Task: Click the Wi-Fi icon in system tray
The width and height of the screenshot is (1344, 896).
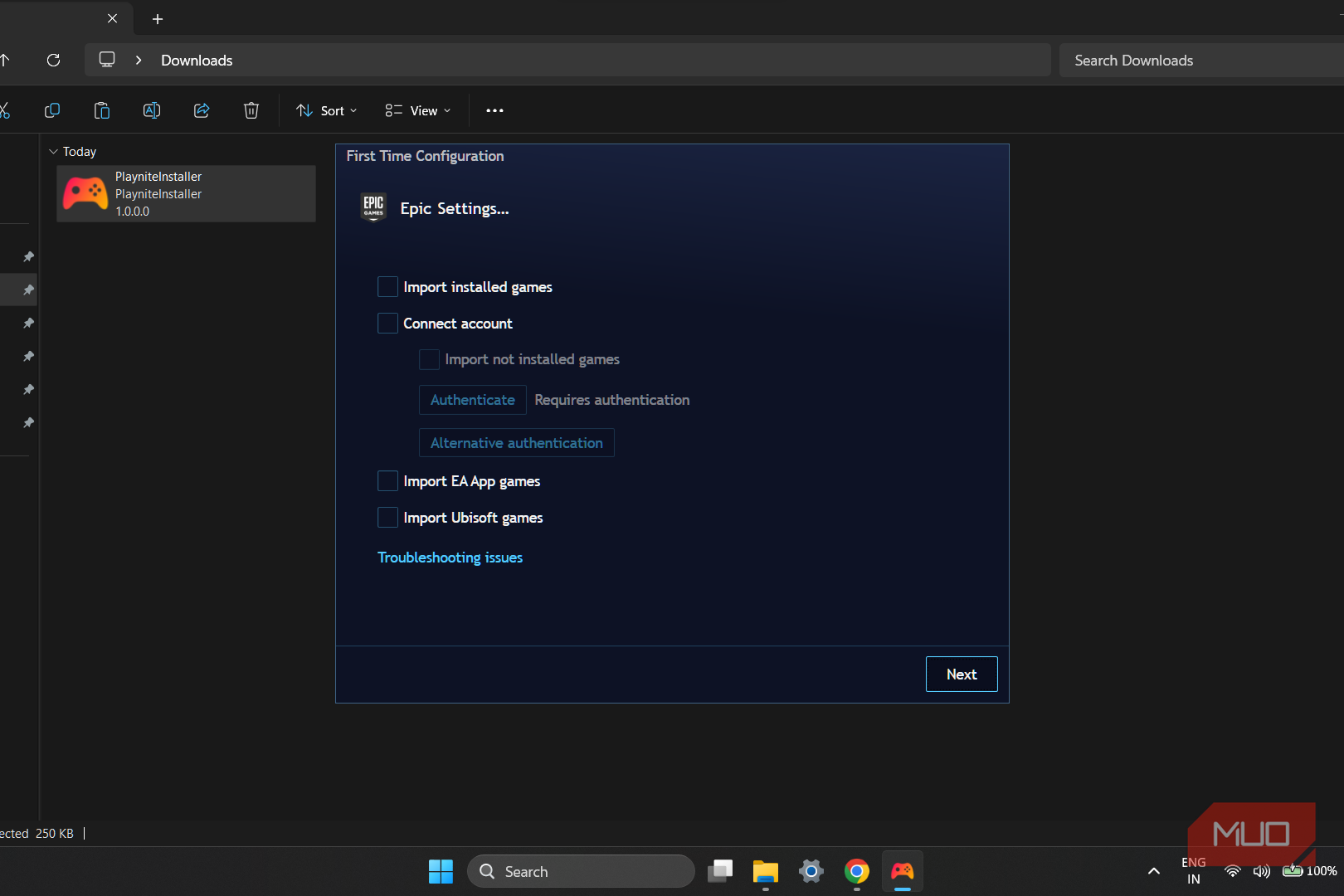Action: pyautogui.click(x=1233, y=871)
